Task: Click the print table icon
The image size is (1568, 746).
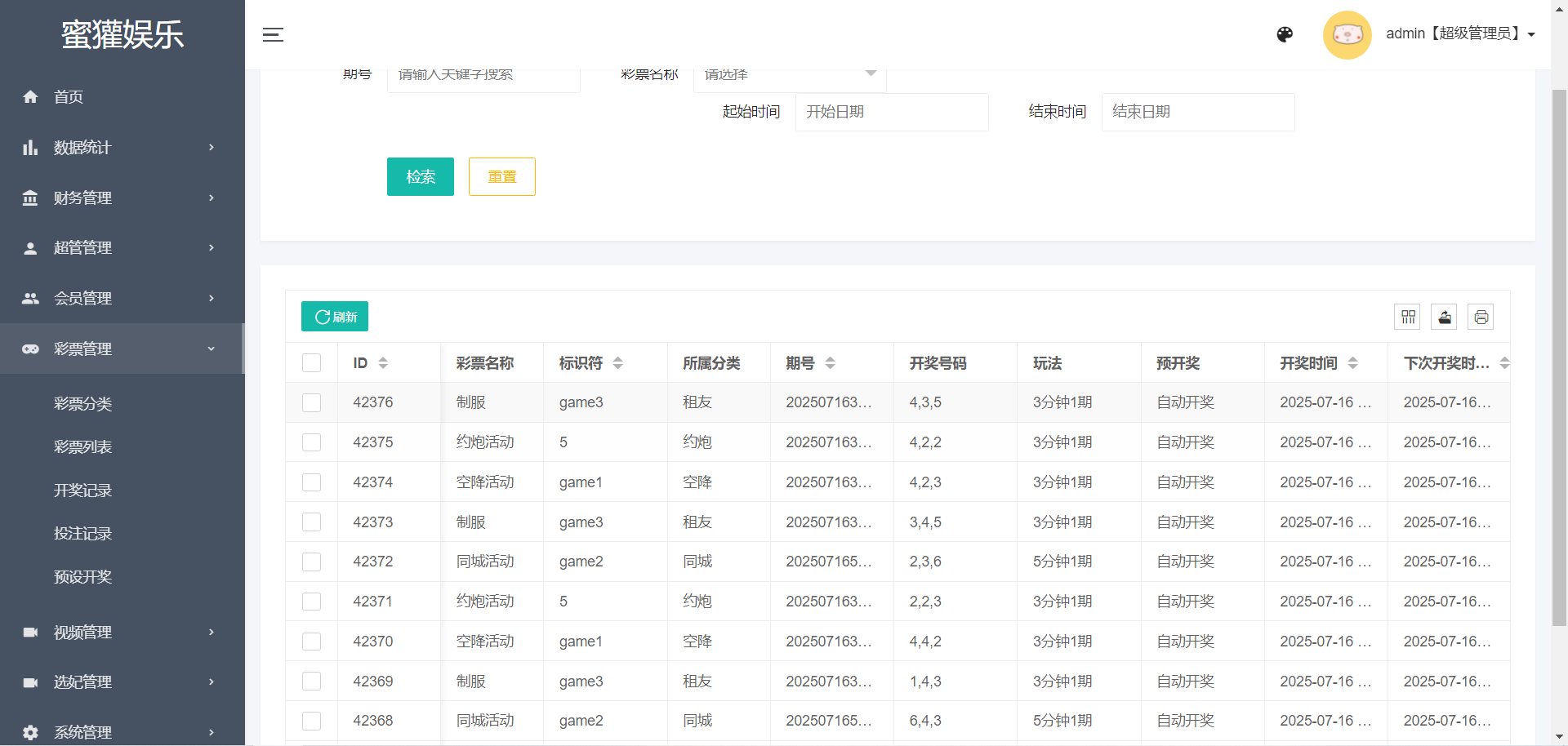Action: click(1481, 317)
